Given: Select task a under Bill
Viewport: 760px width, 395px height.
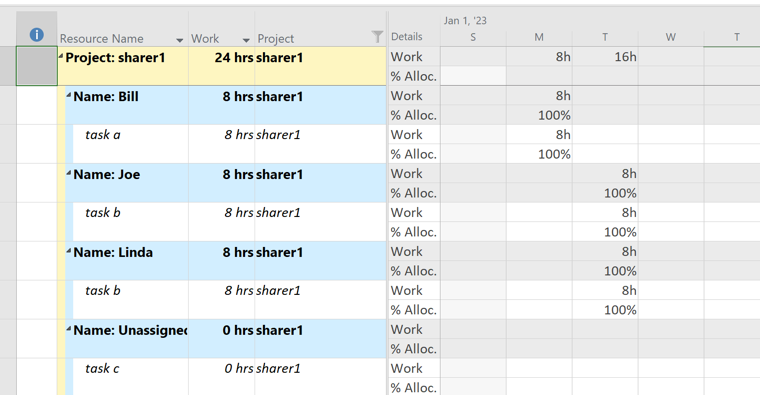Looking at the screenshot, I should point(103,135).
